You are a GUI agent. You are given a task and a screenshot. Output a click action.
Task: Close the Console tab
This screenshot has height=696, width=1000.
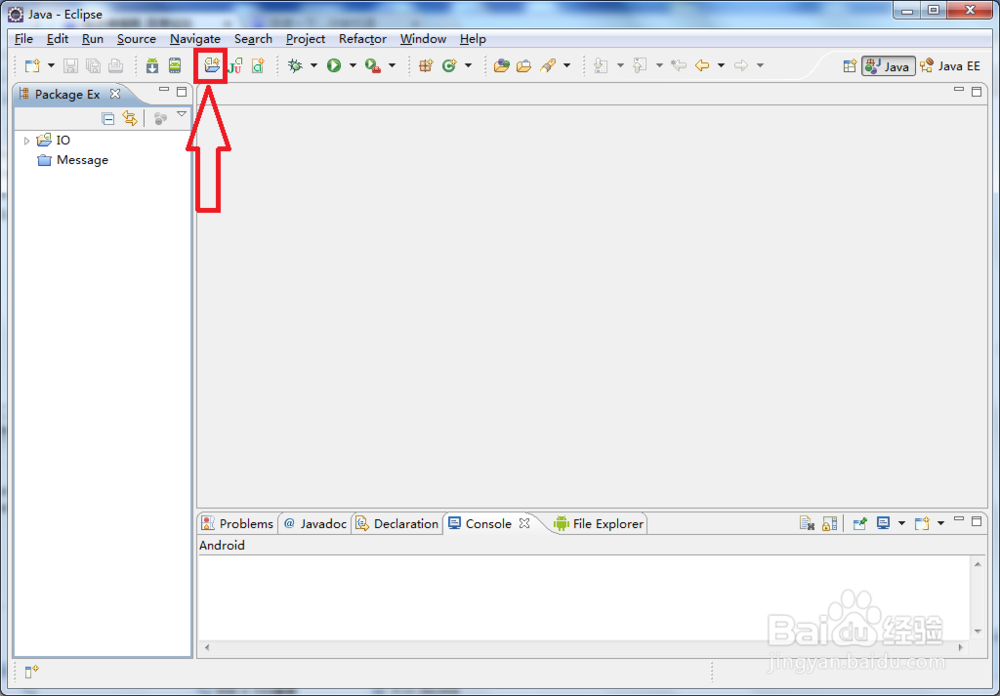[524, 523]
